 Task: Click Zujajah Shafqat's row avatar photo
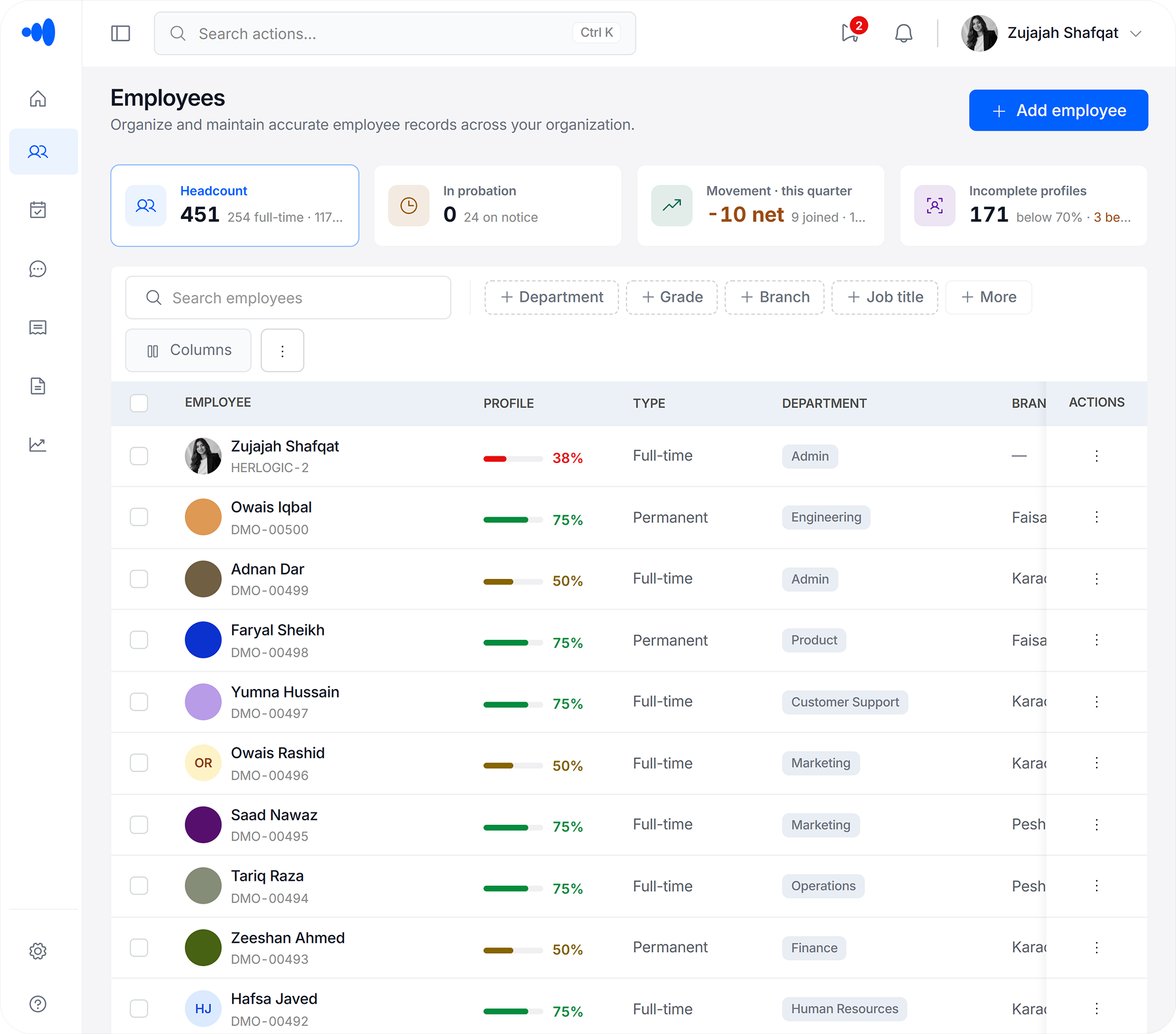pos(203,456)
